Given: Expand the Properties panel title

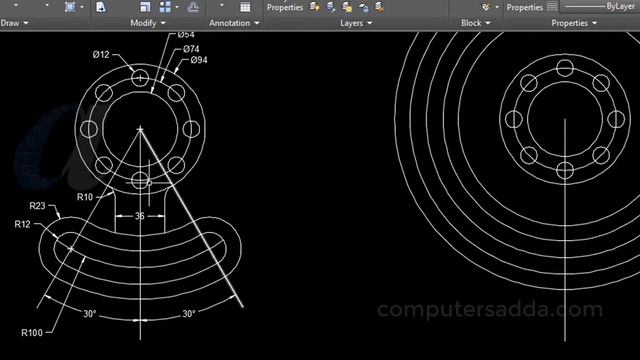Looking at the screenshot, I should (x=574, y=23).
